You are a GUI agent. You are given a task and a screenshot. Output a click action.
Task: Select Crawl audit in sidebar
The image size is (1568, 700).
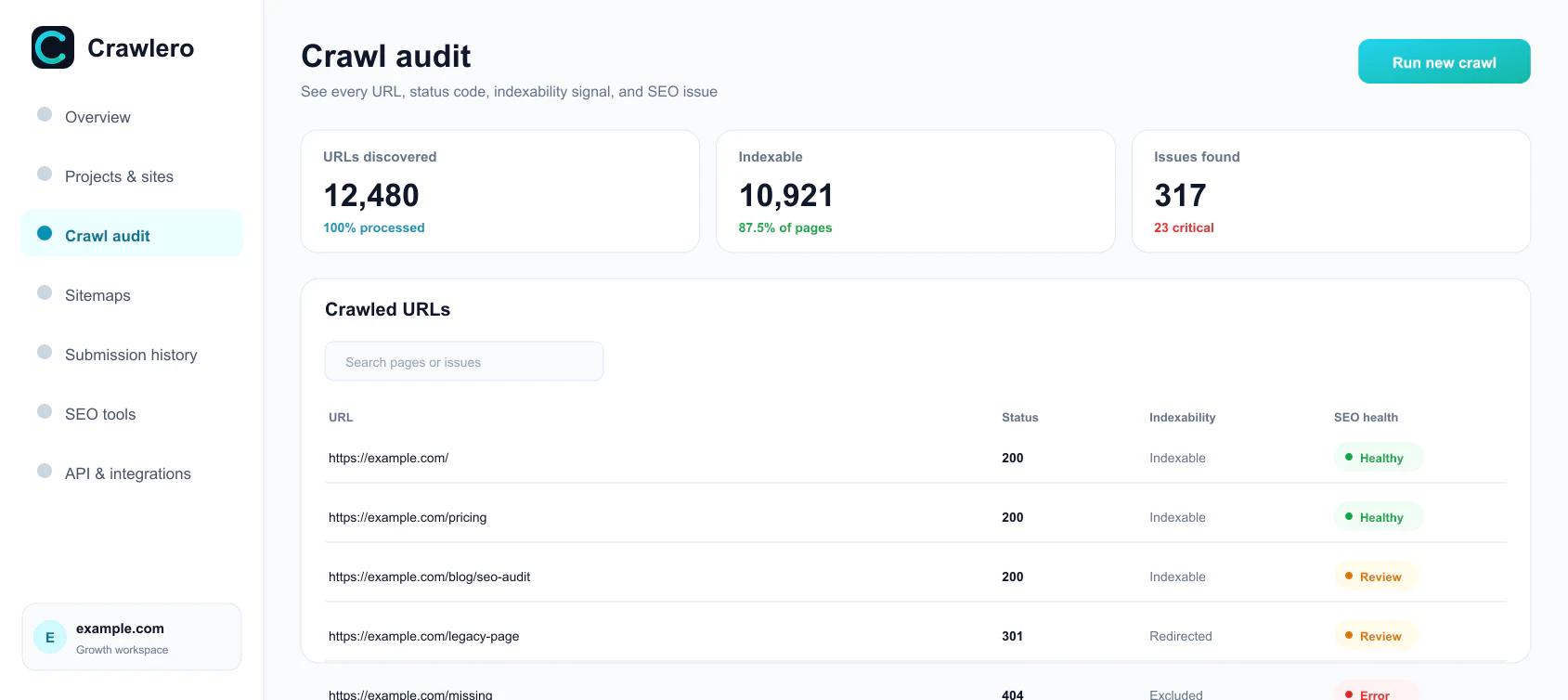tap(132, 235)
